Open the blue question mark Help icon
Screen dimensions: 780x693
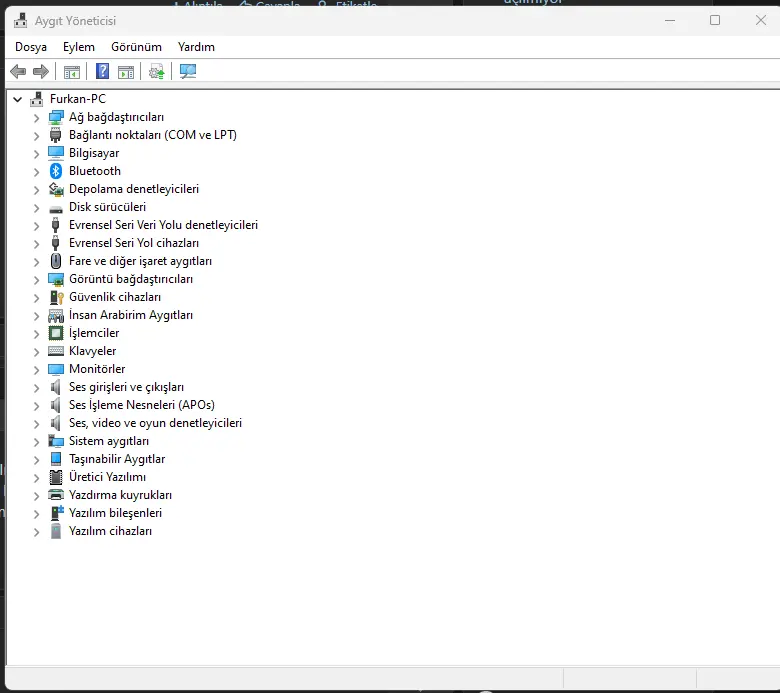pyautogui.click(x=102, y=71)
